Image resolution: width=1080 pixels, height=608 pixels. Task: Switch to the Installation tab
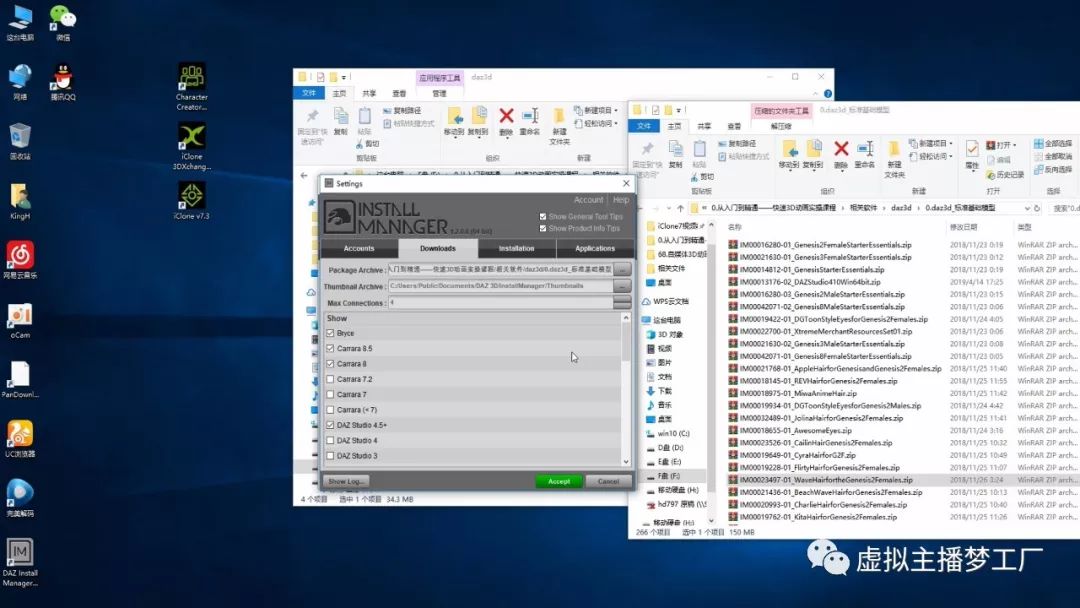click(517, 249)
